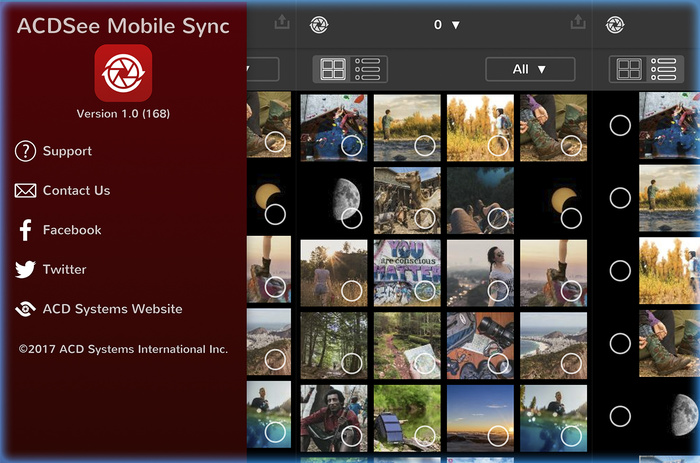The width and height of the screenshot is (700, 463).
Task: Open the climbing wall thumbnail in right list
Action: [669, 125]
